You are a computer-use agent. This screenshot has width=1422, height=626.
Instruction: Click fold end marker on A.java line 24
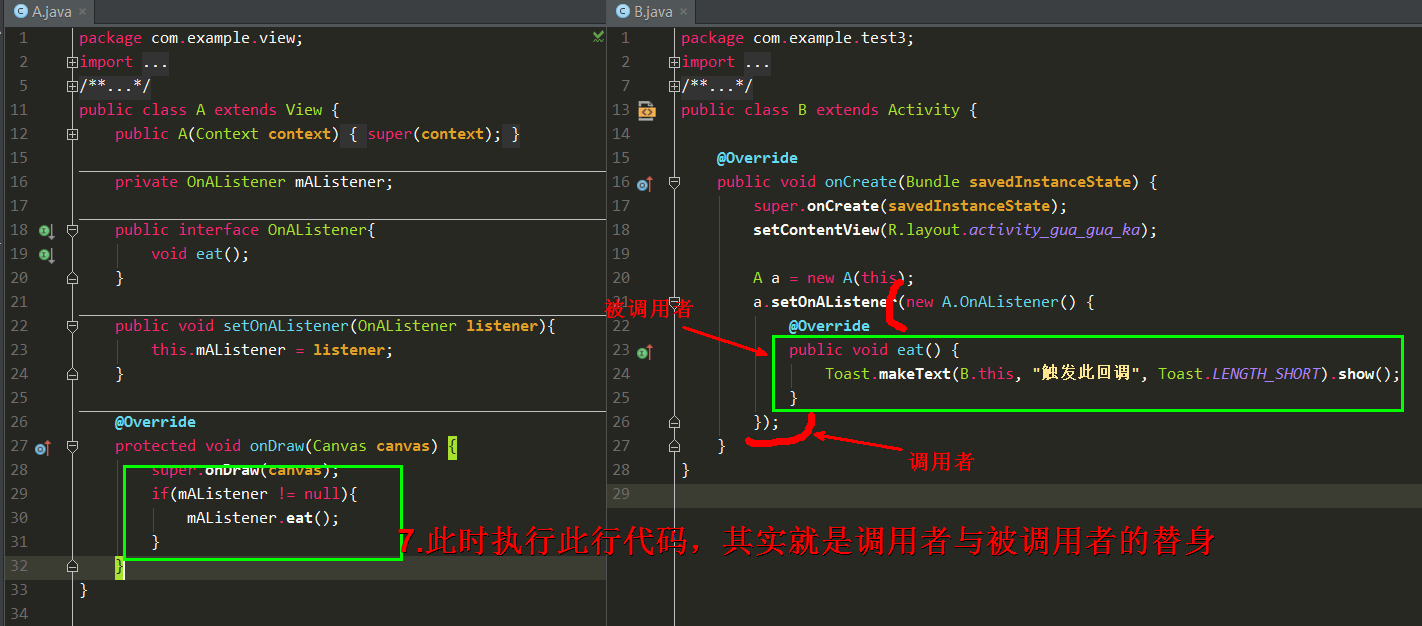[72, 374]
